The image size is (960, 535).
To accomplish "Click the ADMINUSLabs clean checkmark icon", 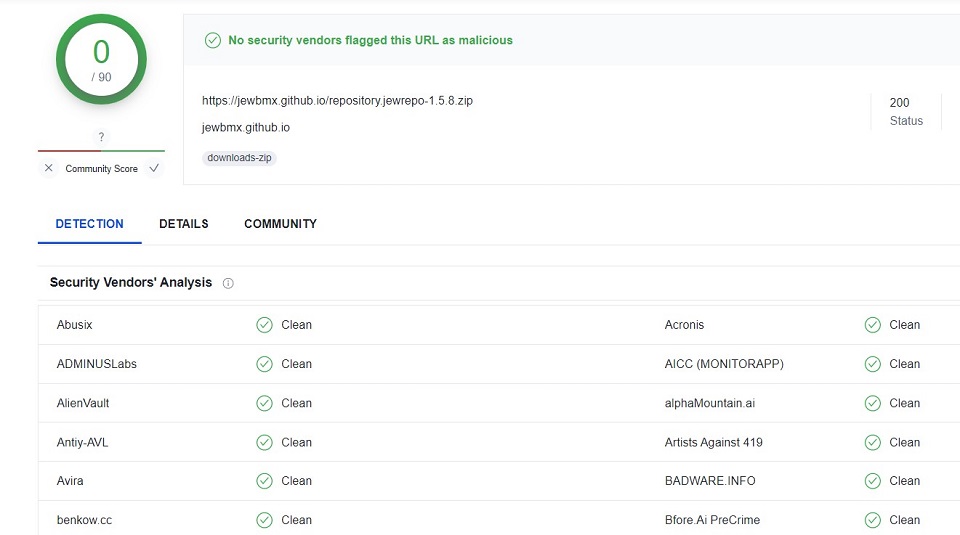I will pyautogui.click(x=264, y=364).
